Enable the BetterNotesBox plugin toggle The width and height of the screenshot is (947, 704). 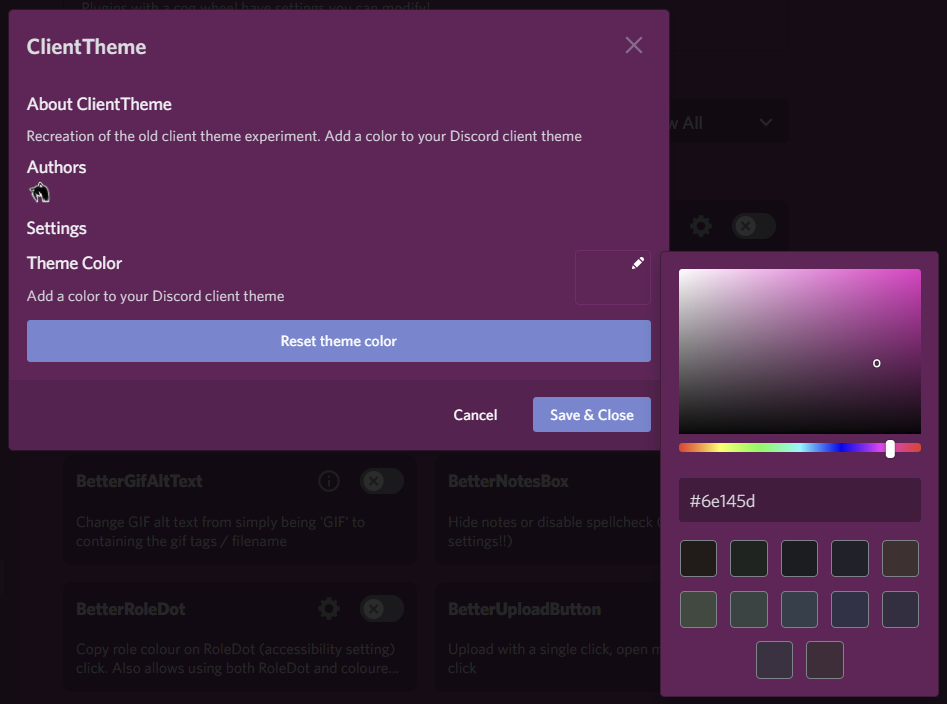752,481
